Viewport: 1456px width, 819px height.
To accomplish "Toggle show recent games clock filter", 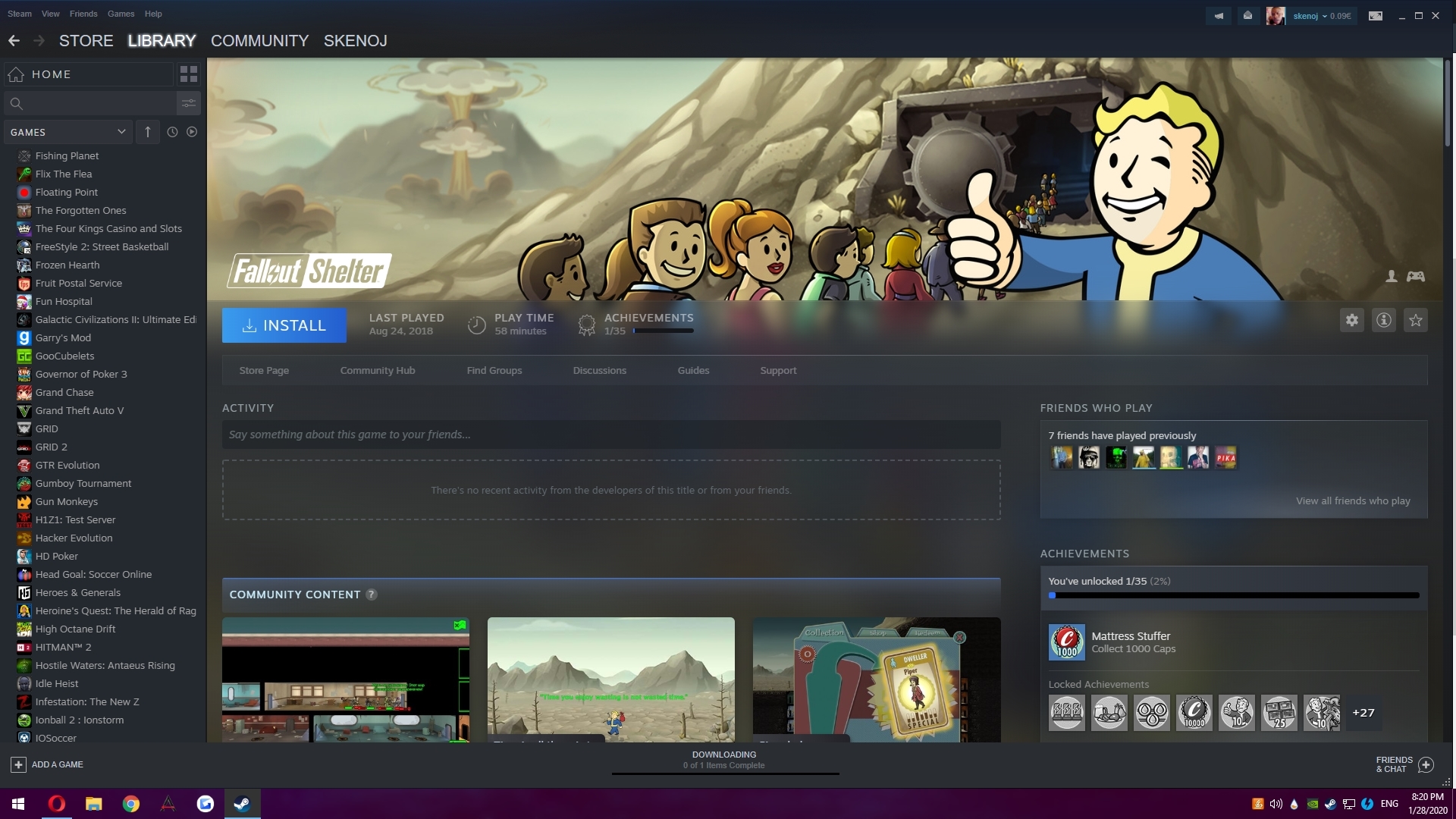I will click(172, 132).
